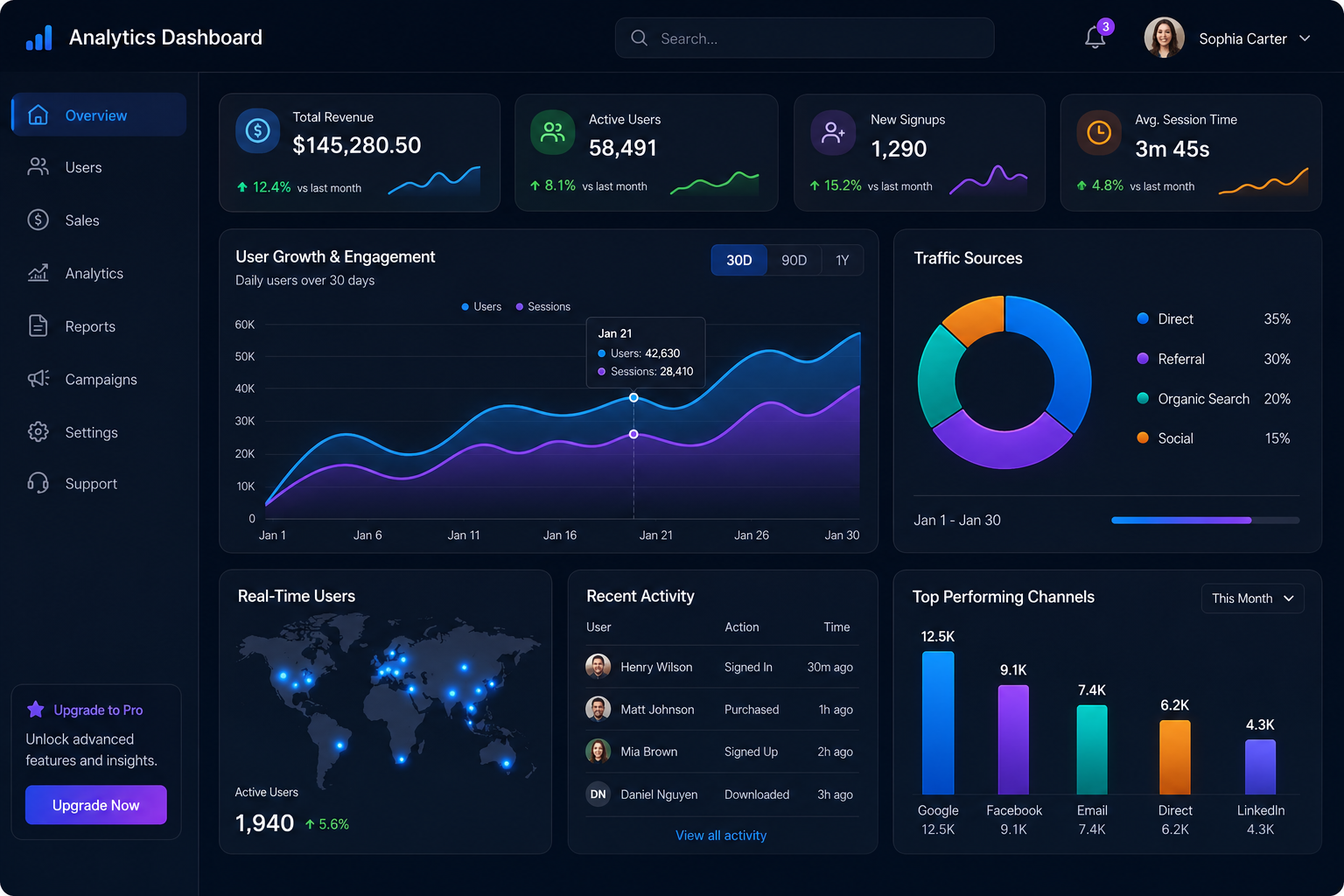
Task: Click the Sales dollar icon in sidebar
Action: [x=38, y=220]
